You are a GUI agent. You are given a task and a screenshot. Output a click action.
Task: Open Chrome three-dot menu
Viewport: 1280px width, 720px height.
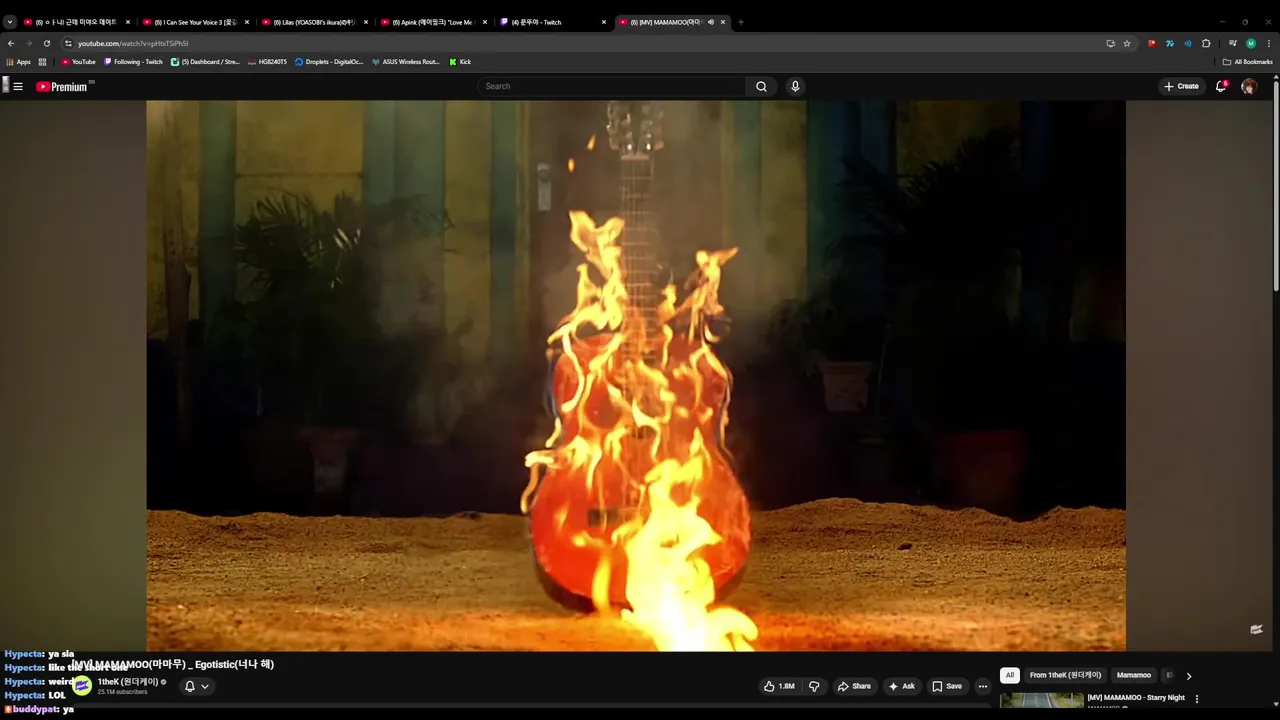point(1269,43)
